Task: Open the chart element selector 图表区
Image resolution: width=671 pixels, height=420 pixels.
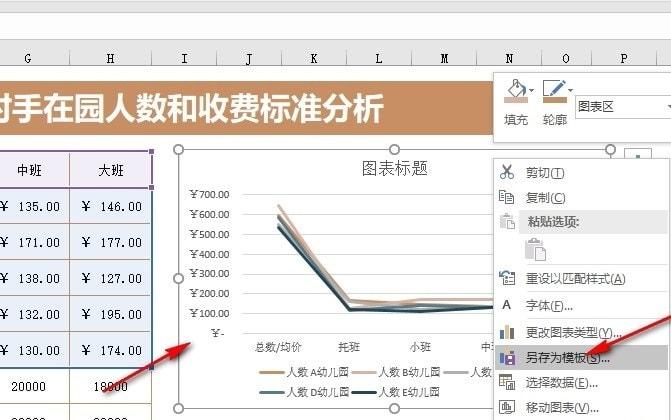Action: click(623, 107)
